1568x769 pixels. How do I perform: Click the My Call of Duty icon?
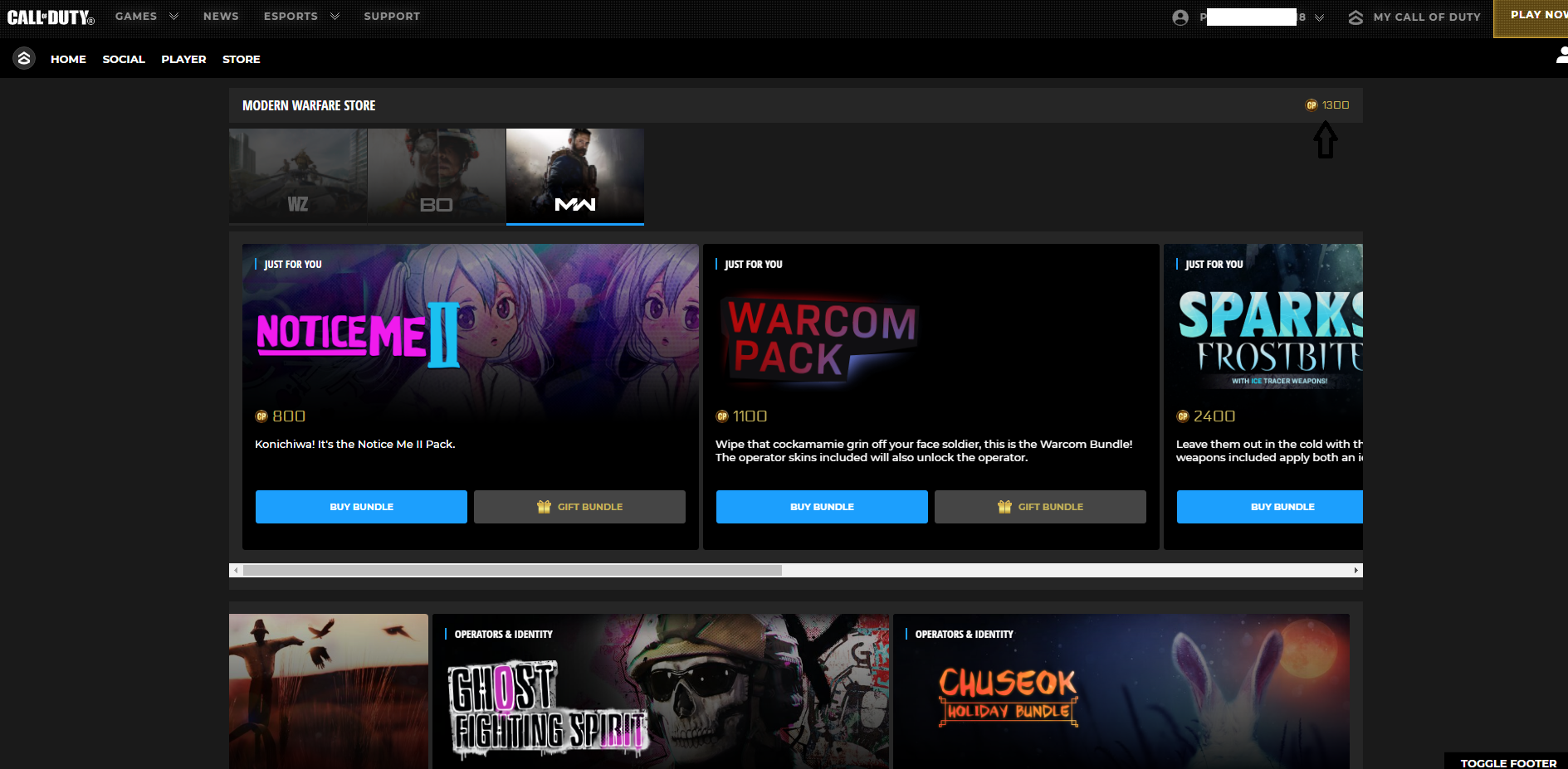(x=1356, y=17)
